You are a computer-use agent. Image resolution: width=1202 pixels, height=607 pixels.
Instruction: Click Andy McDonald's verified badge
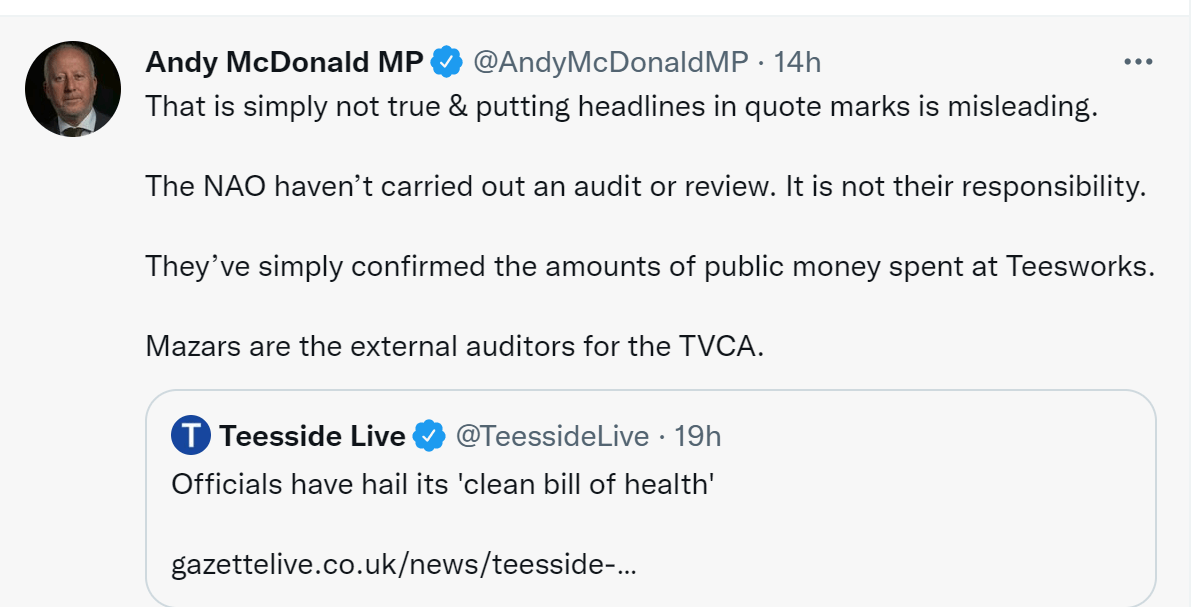click(x=446, y=63)
